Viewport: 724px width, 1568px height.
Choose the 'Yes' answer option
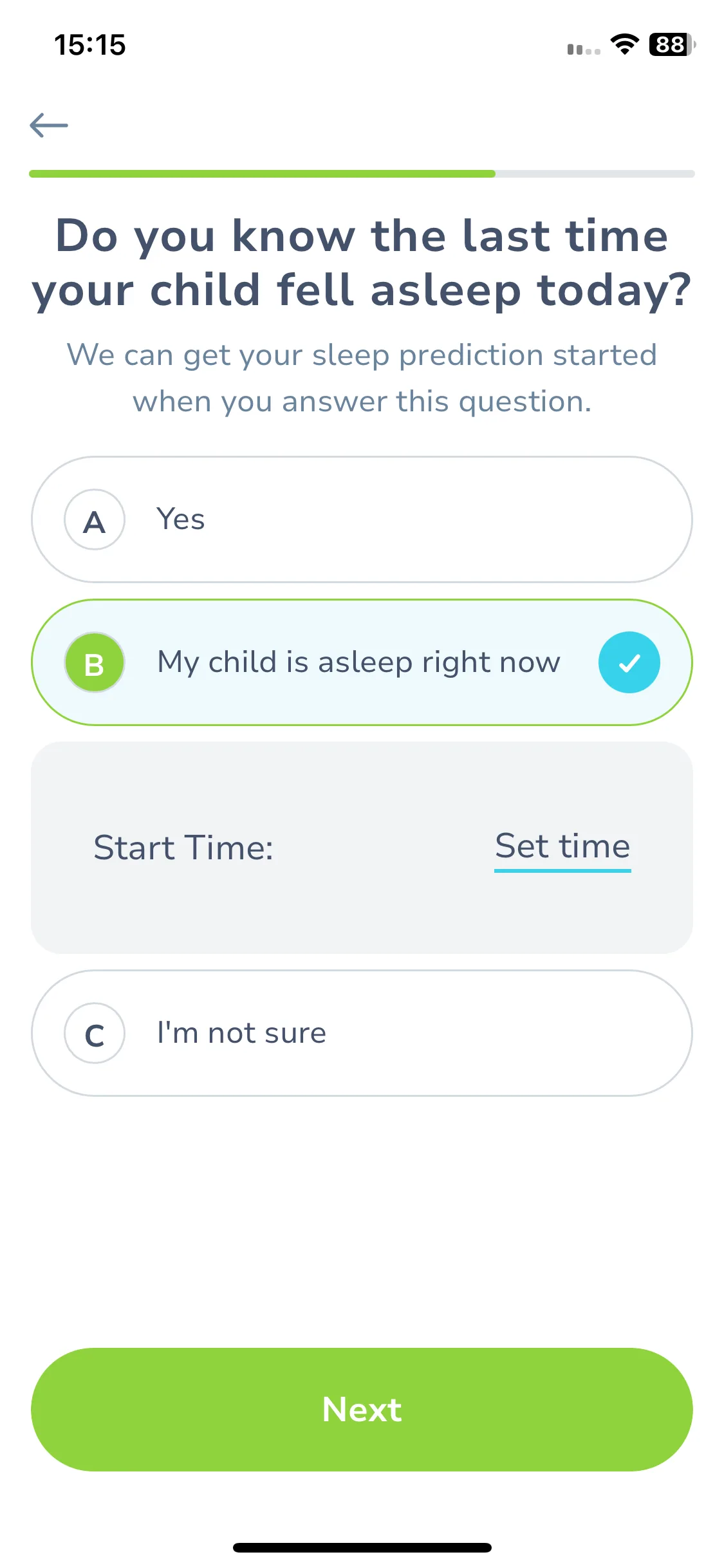coord(362,520)
